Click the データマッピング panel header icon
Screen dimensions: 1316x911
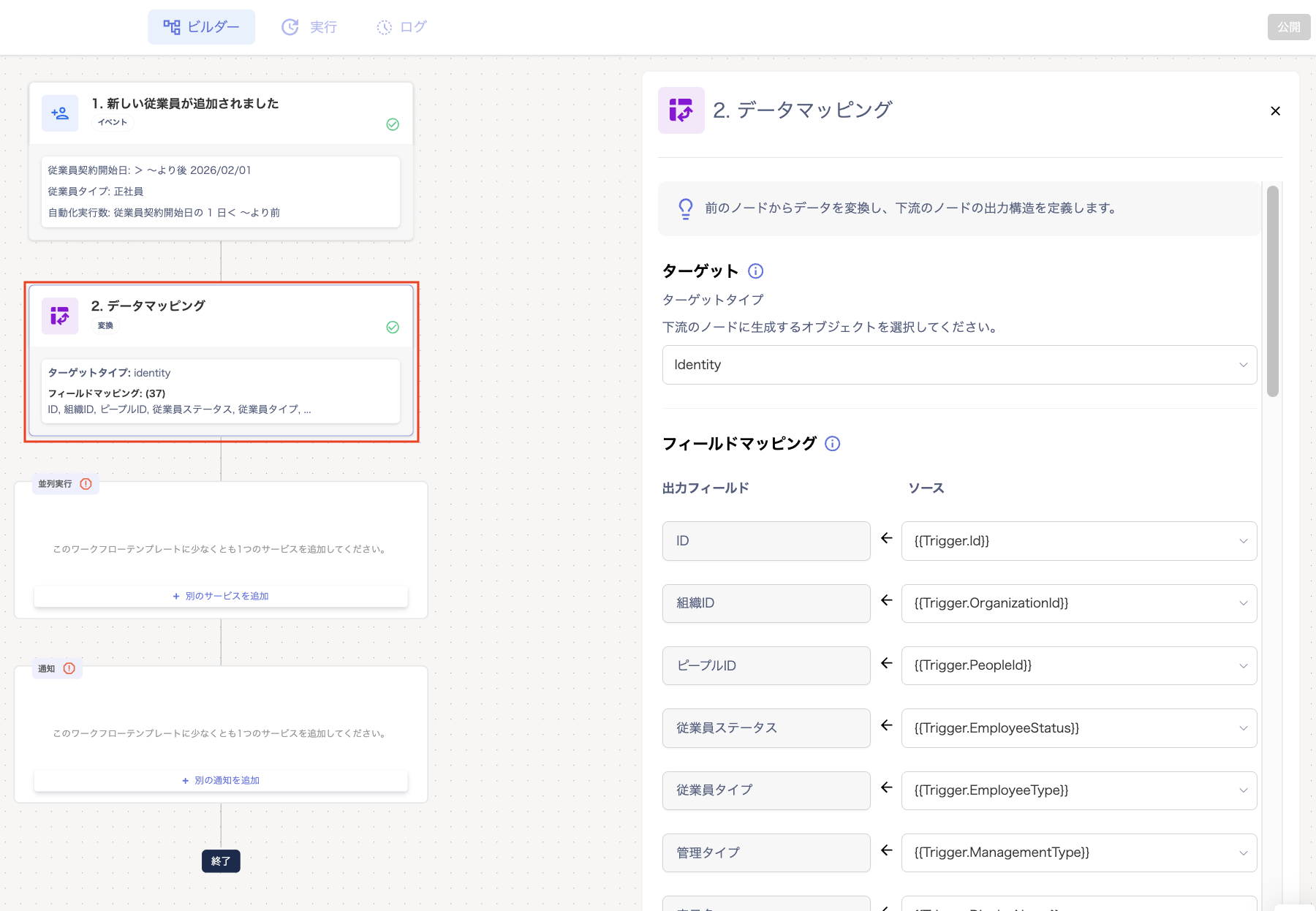point(681,110)
